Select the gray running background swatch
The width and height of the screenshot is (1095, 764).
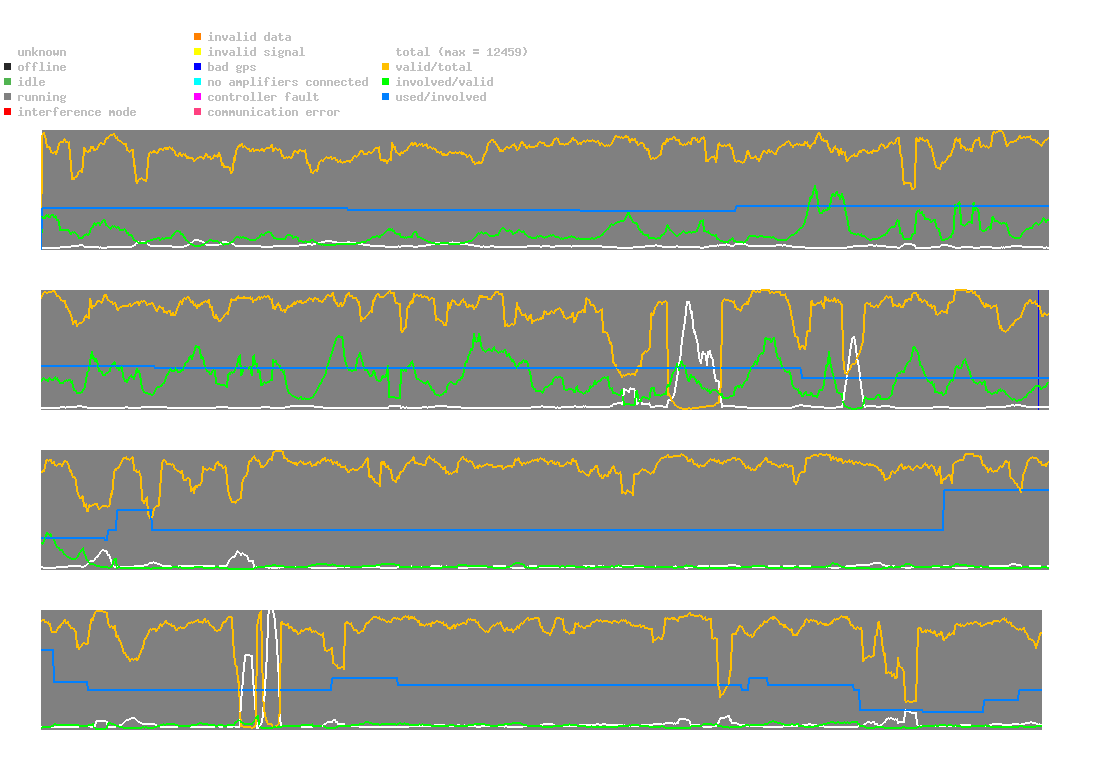tap(7, 97)
